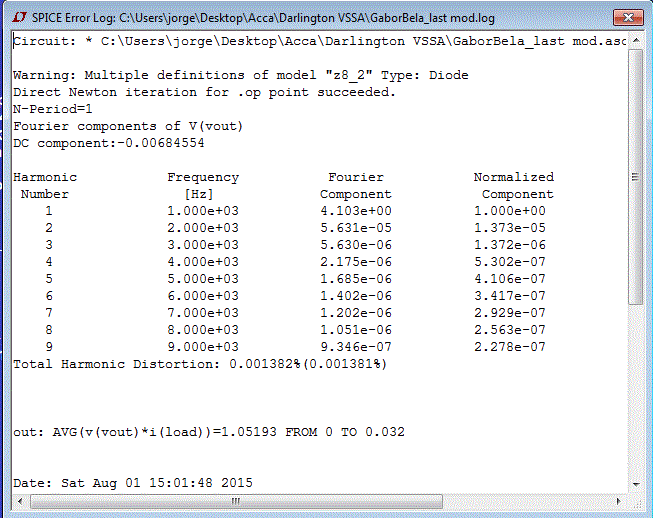Click the LTspice logo icon in title bar

tap(20, 18)
